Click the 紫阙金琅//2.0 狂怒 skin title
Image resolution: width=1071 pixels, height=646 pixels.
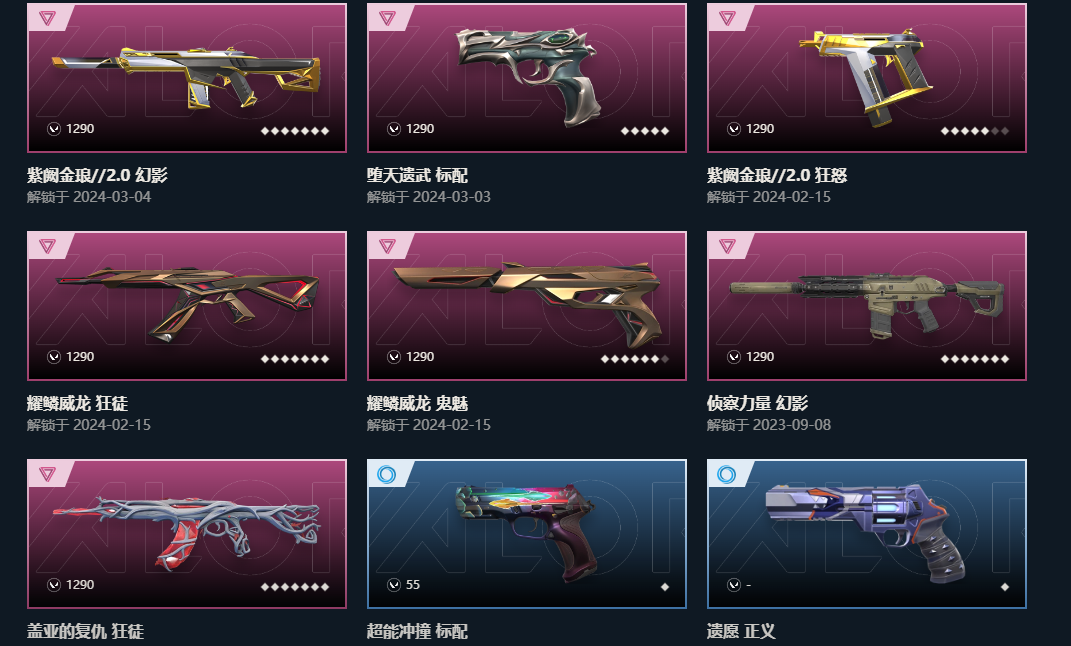[x=777, y=175]
